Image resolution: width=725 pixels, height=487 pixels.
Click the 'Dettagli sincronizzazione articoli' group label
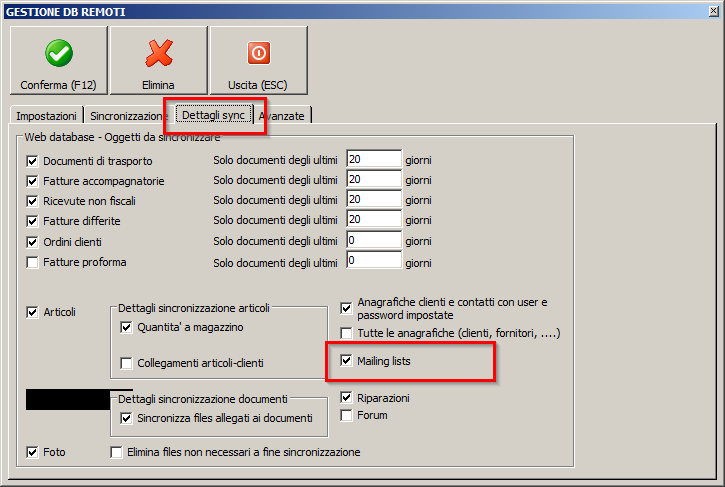pos(194,308)
